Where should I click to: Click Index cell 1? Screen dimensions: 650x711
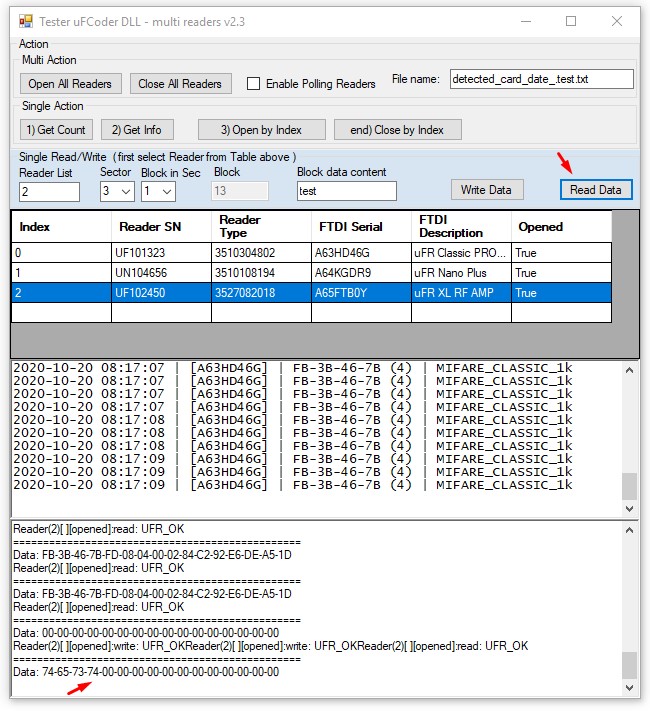62,273
